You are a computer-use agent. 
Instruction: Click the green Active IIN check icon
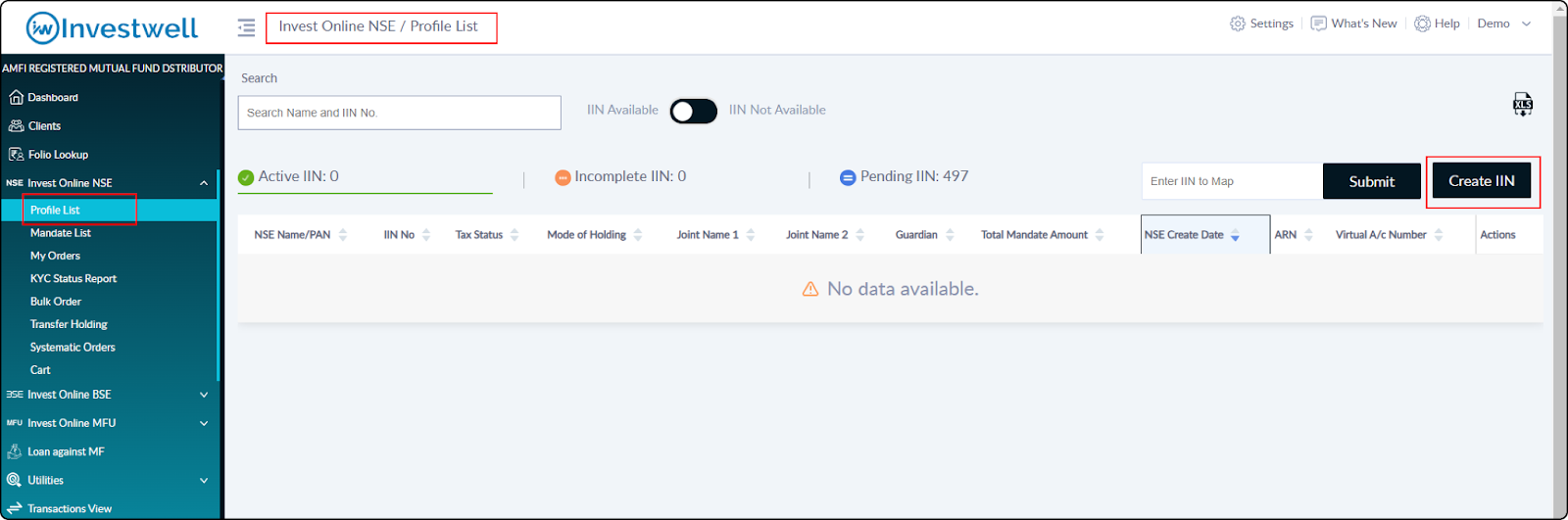[246, 177]
